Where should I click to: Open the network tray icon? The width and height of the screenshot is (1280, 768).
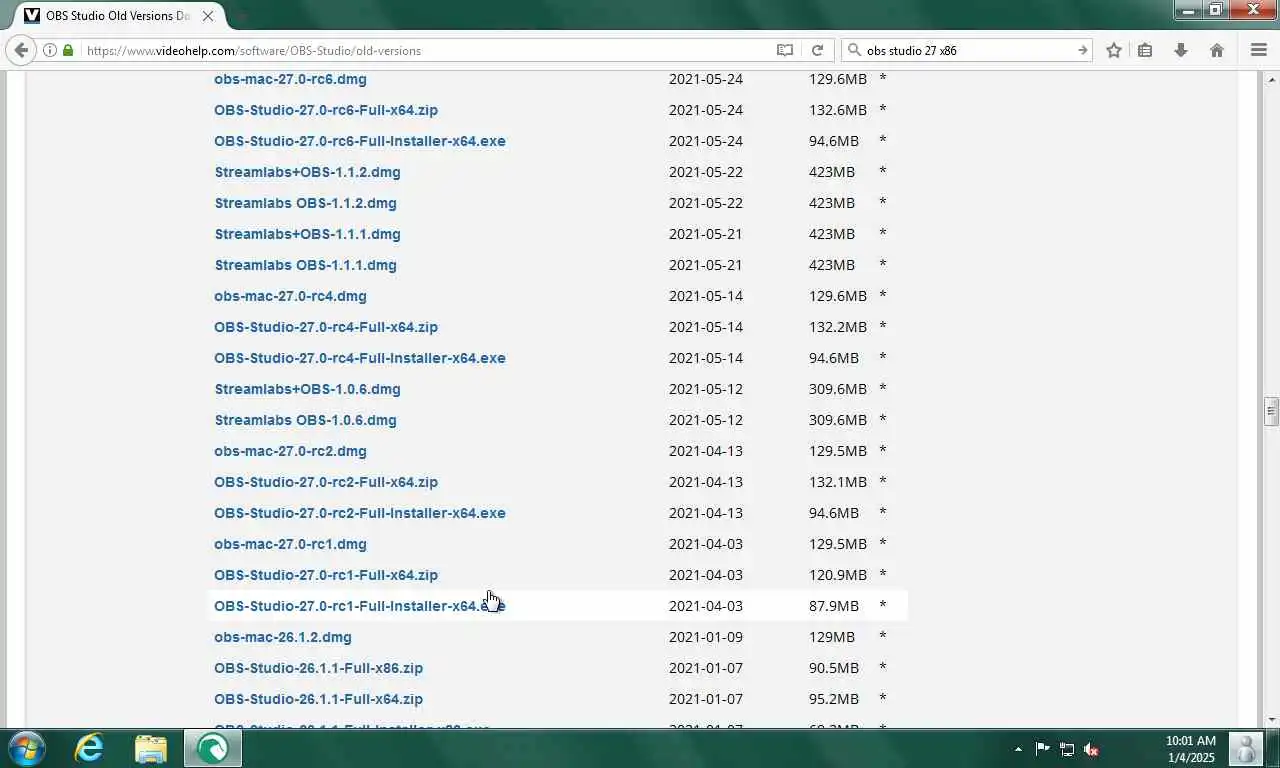click(1067, 749)
